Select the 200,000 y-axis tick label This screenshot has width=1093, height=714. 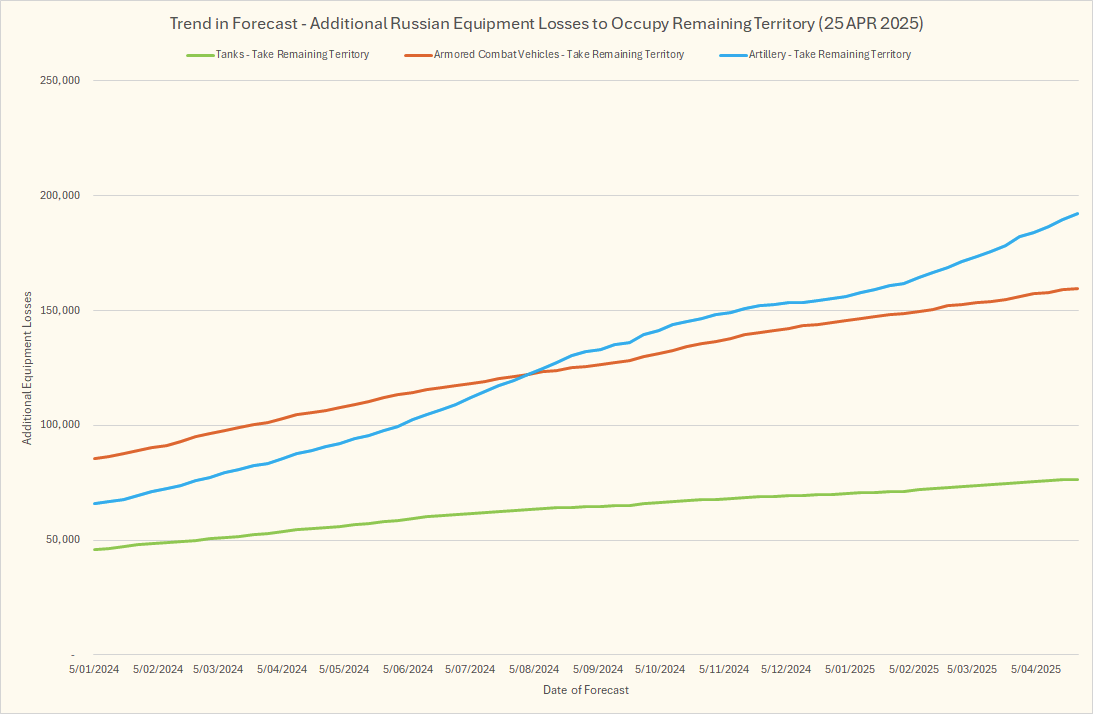coord(60,196)
